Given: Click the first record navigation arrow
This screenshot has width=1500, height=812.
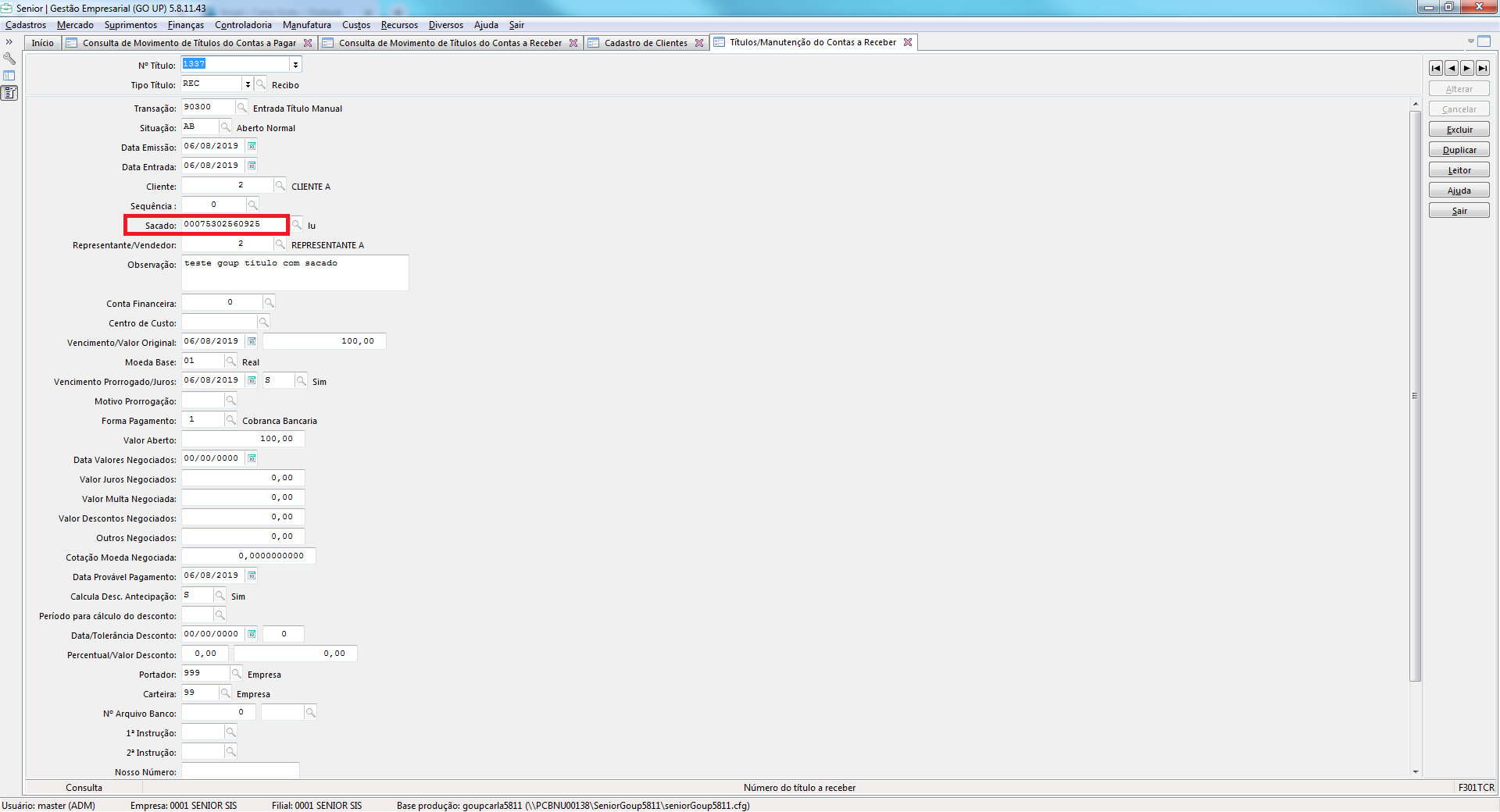Looking at the screenshot, I should pyautogui.click(x=1436, y=69).
